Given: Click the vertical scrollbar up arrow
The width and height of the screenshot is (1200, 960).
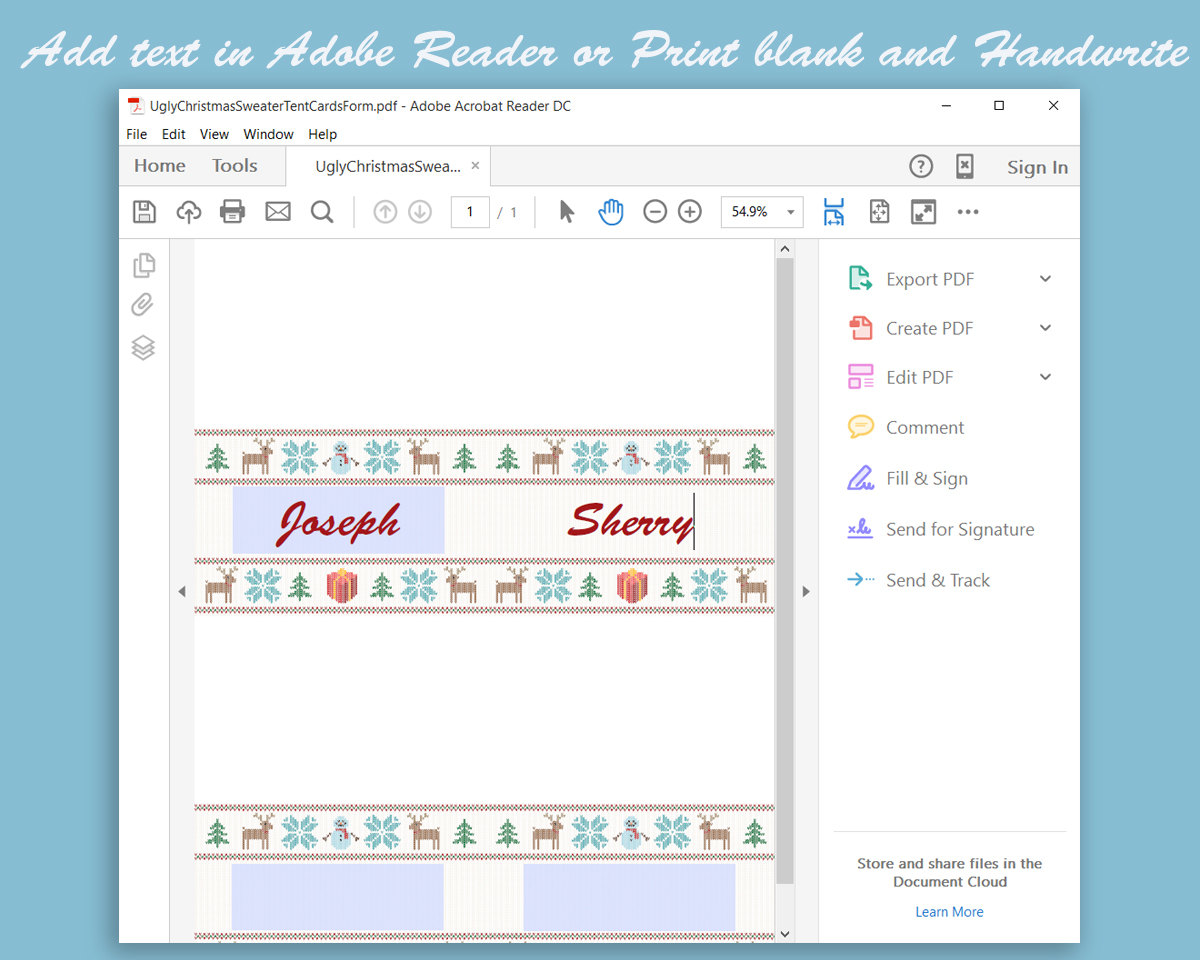Looking at the screenshot, I should [785, 249].
